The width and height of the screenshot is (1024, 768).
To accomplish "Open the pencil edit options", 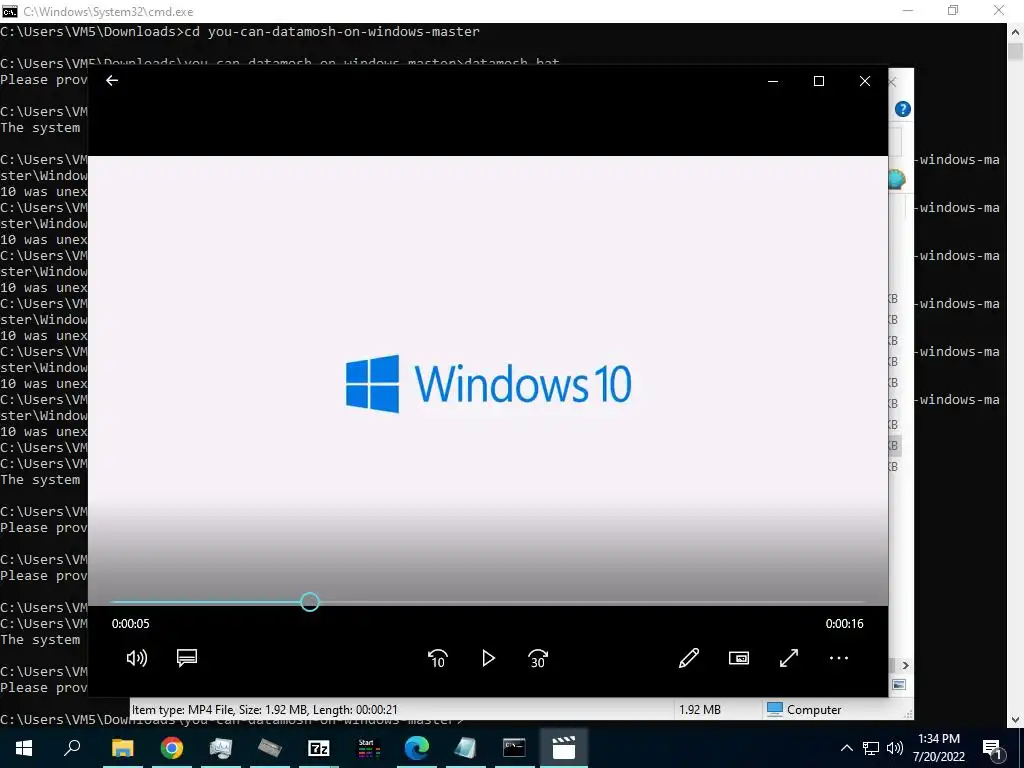I will coord(689,658).
